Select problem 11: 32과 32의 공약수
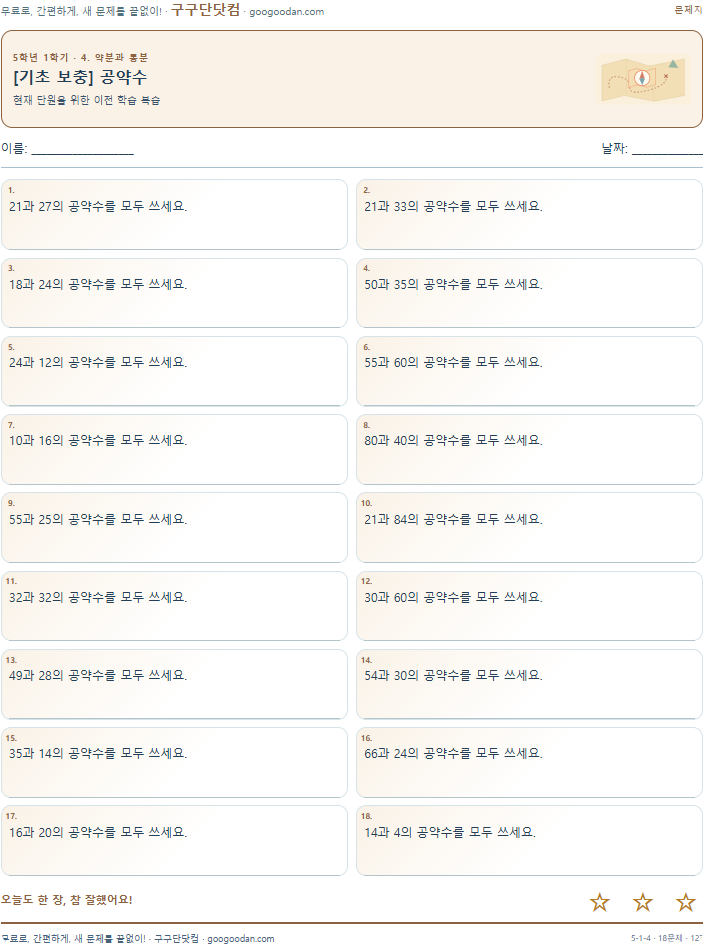The height and width of the screenshot is (945, 704). click(174, 606)
